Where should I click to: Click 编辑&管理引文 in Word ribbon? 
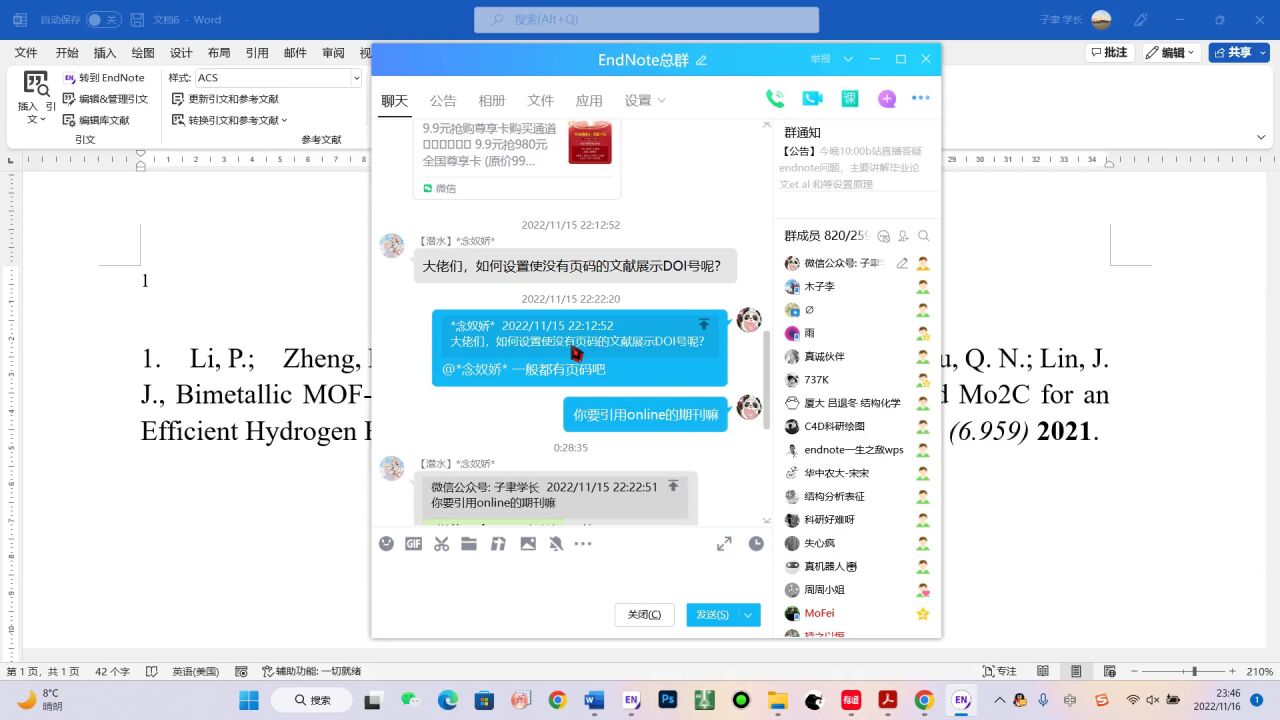click(105, 99)
